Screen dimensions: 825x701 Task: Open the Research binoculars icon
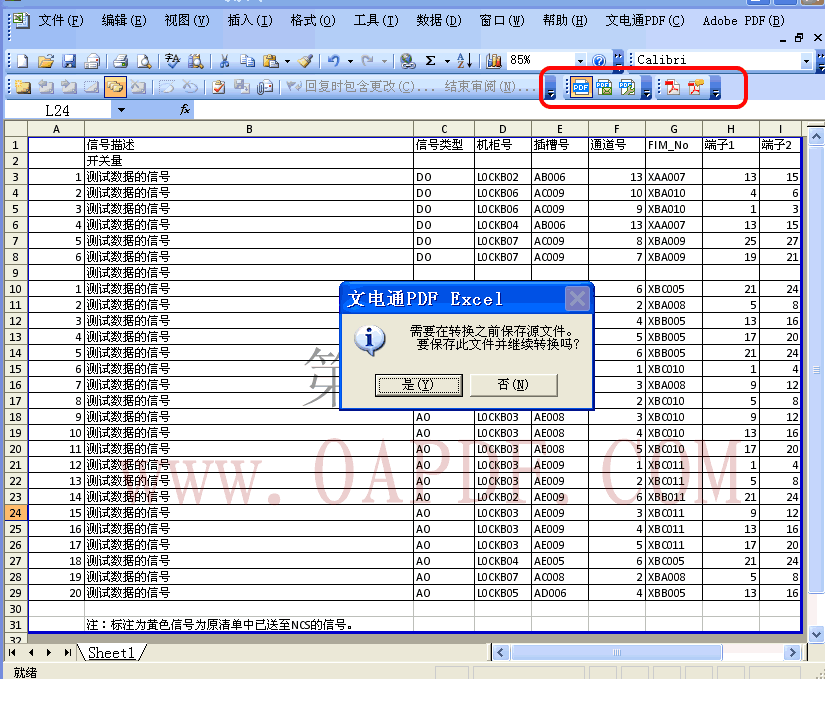tap(196, 61)
